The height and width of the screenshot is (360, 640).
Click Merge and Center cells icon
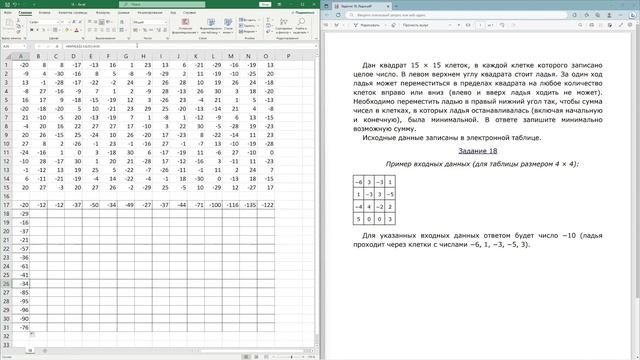122,30
